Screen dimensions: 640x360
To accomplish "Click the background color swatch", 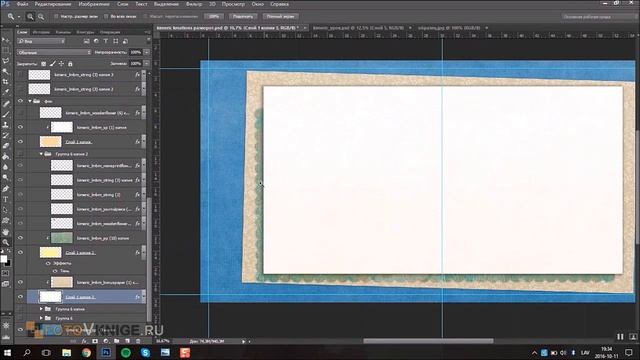I will [8, 263].
